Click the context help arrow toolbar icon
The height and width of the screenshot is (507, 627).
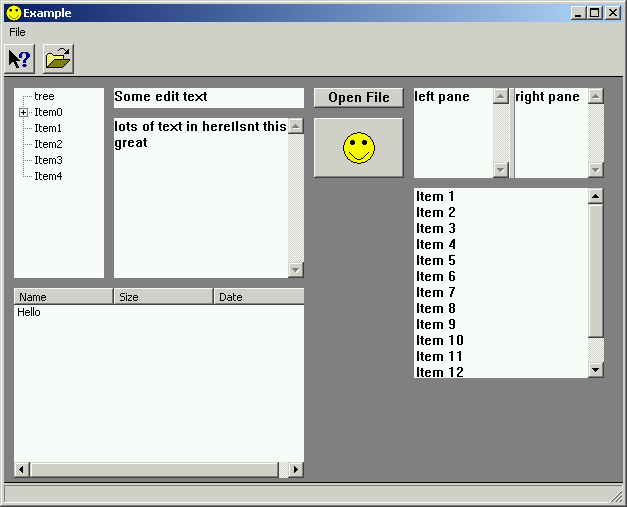pos(20,59)
